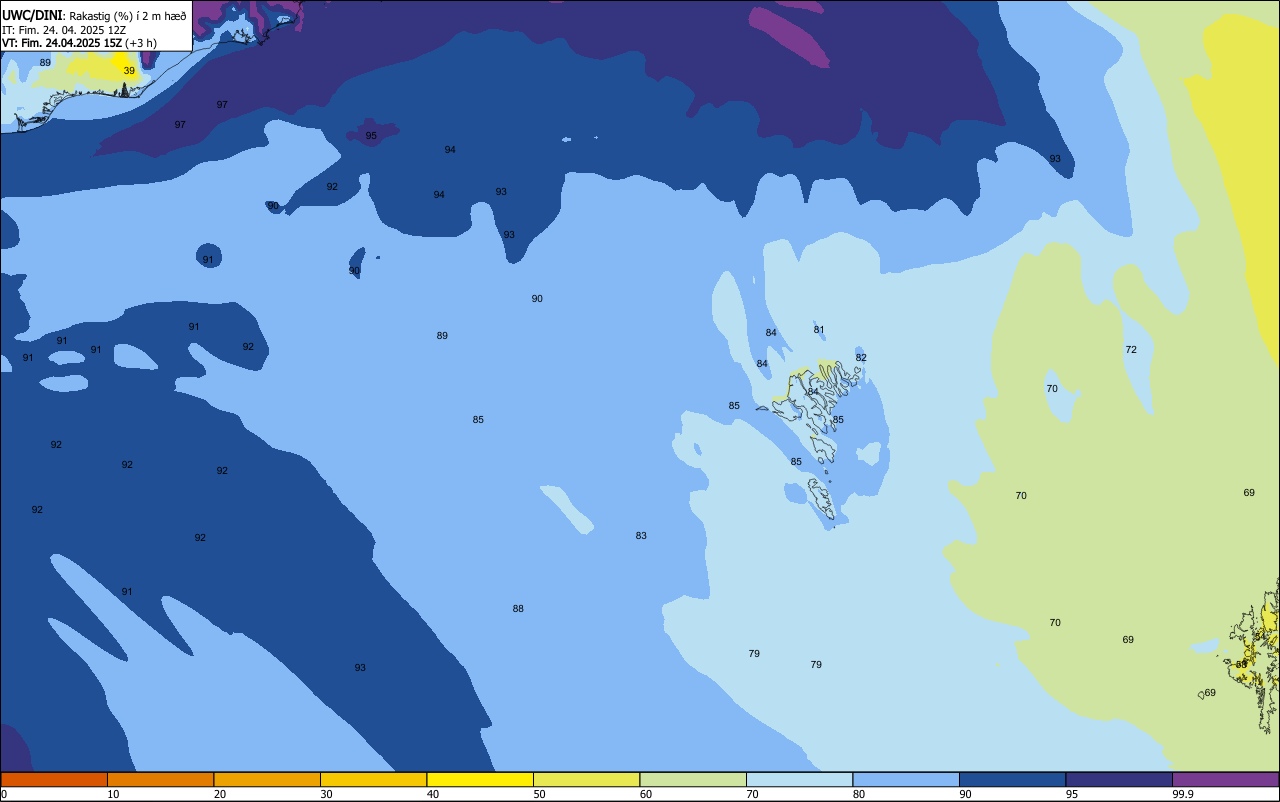
Task: Click the legend tick label "50"
Action: pos(539,794)
